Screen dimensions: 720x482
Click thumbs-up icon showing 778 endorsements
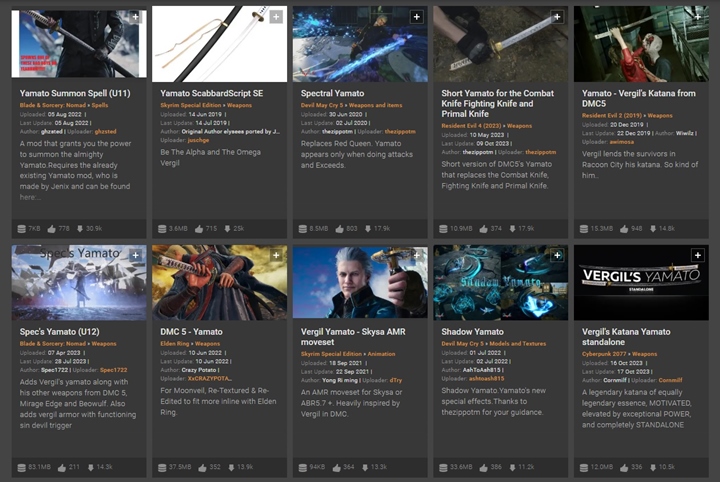point(51,229)
